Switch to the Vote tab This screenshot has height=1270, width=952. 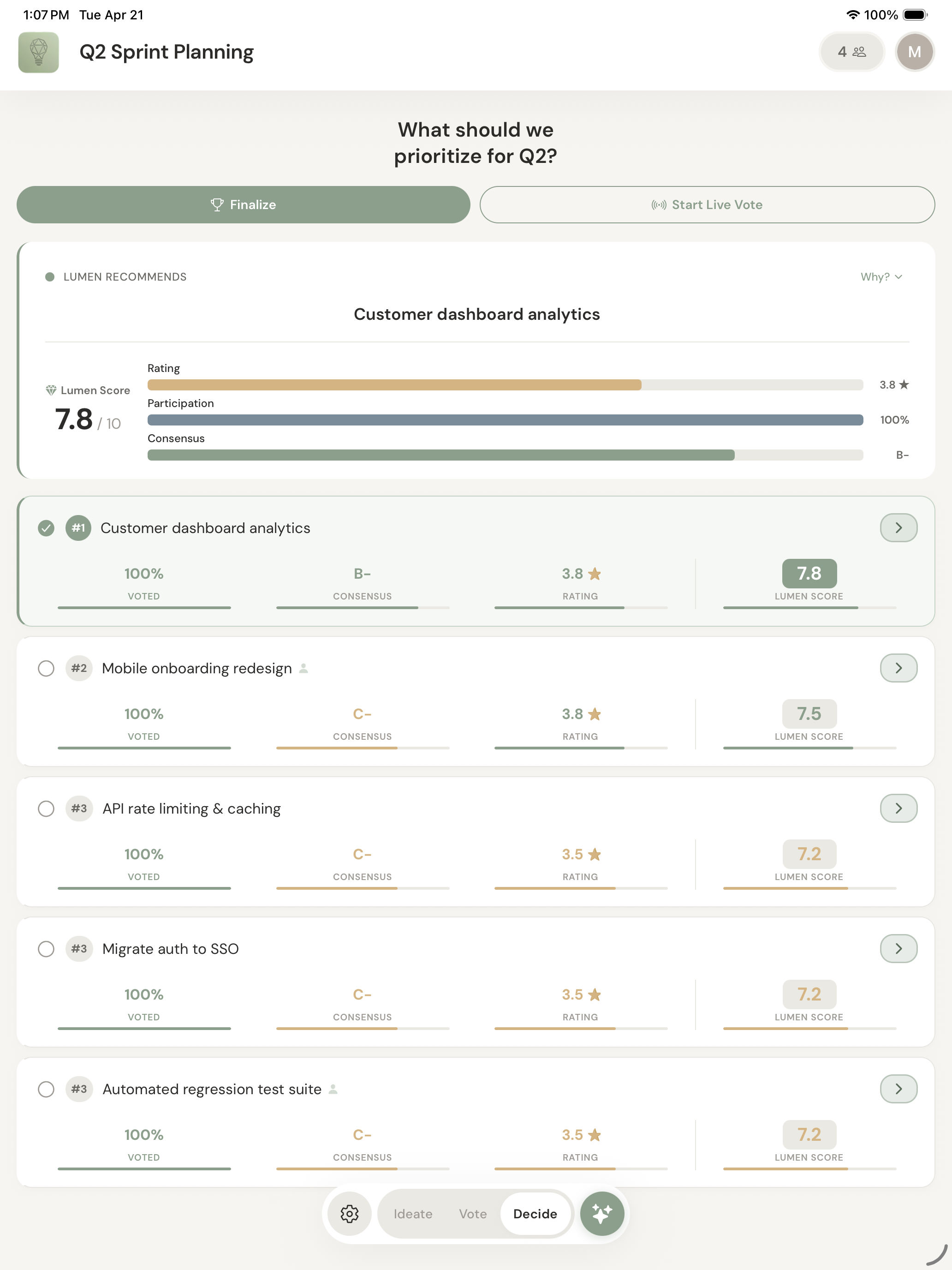(x=473, y=1214)
